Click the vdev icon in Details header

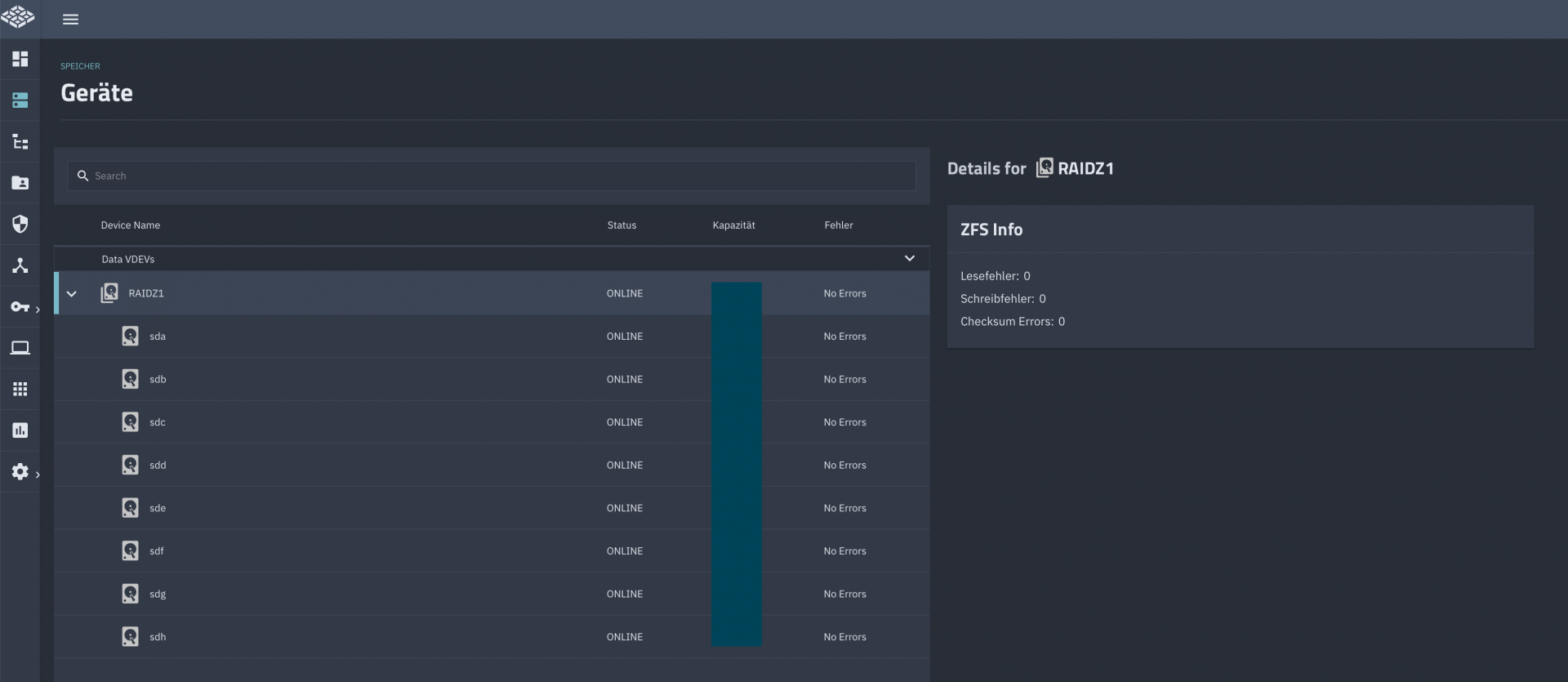point(1045,168)
